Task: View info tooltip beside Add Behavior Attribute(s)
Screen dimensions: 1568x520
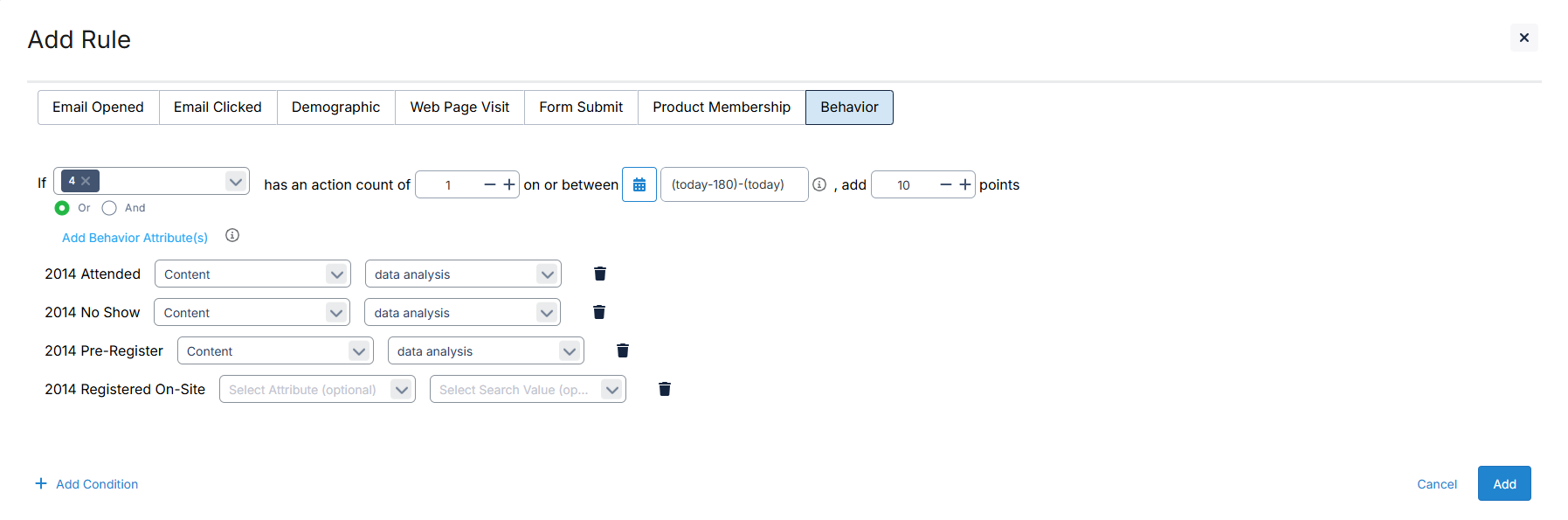Action: pos(231,235)
